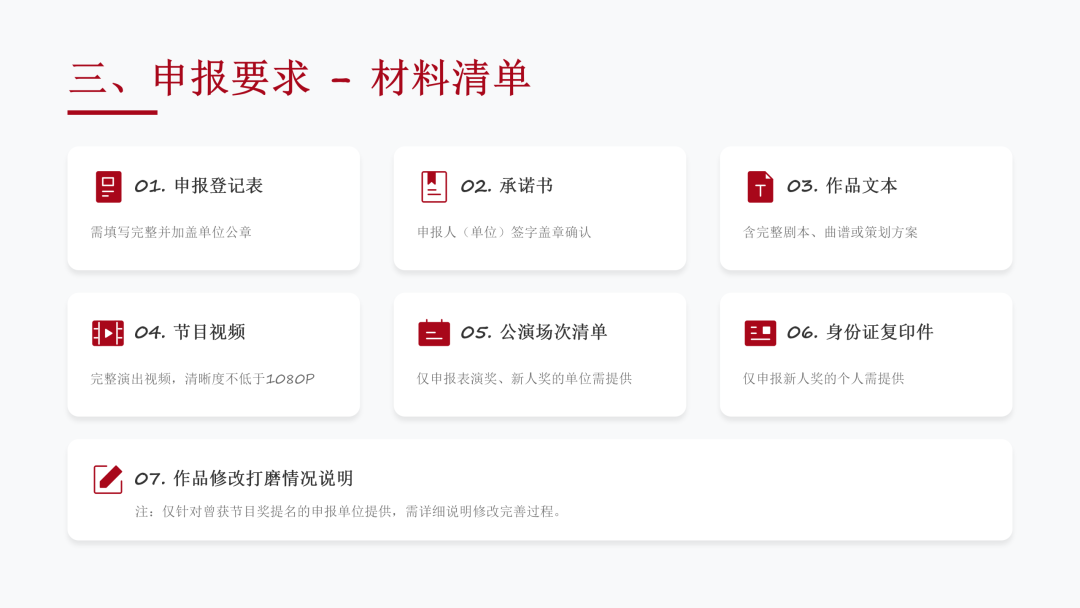
Task: Click the description 申报人（单位）签字盖章确认
Action: point(504,232)
